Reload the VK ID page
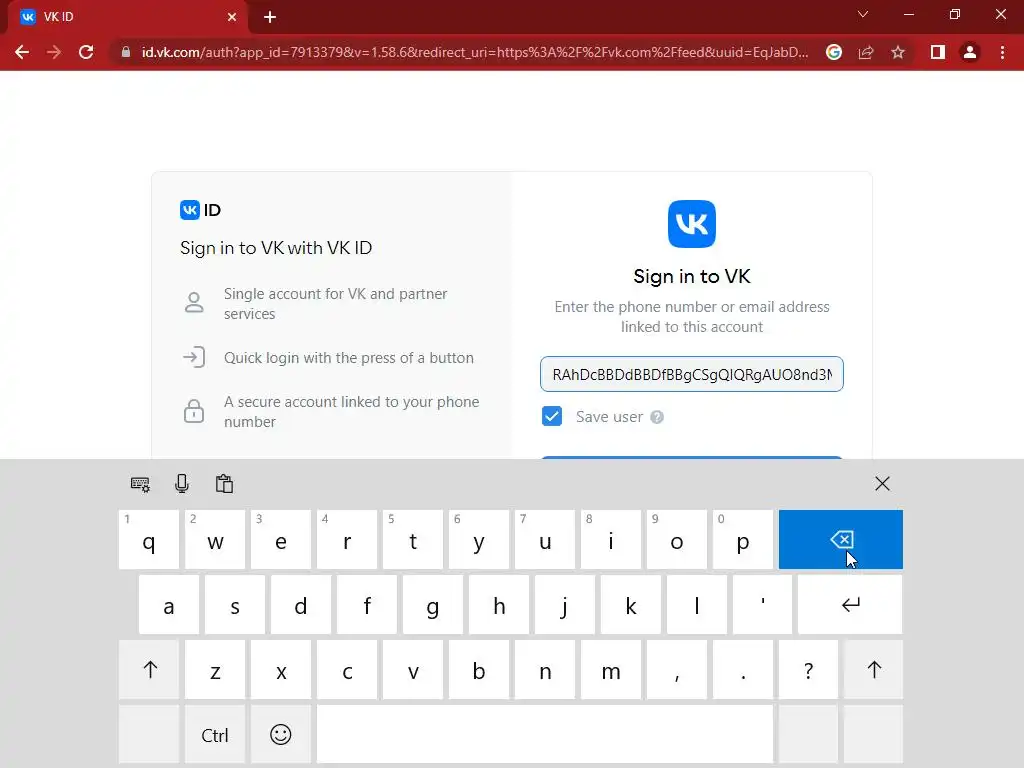Screen dimensions: 1024x768 tap(86, 52)
